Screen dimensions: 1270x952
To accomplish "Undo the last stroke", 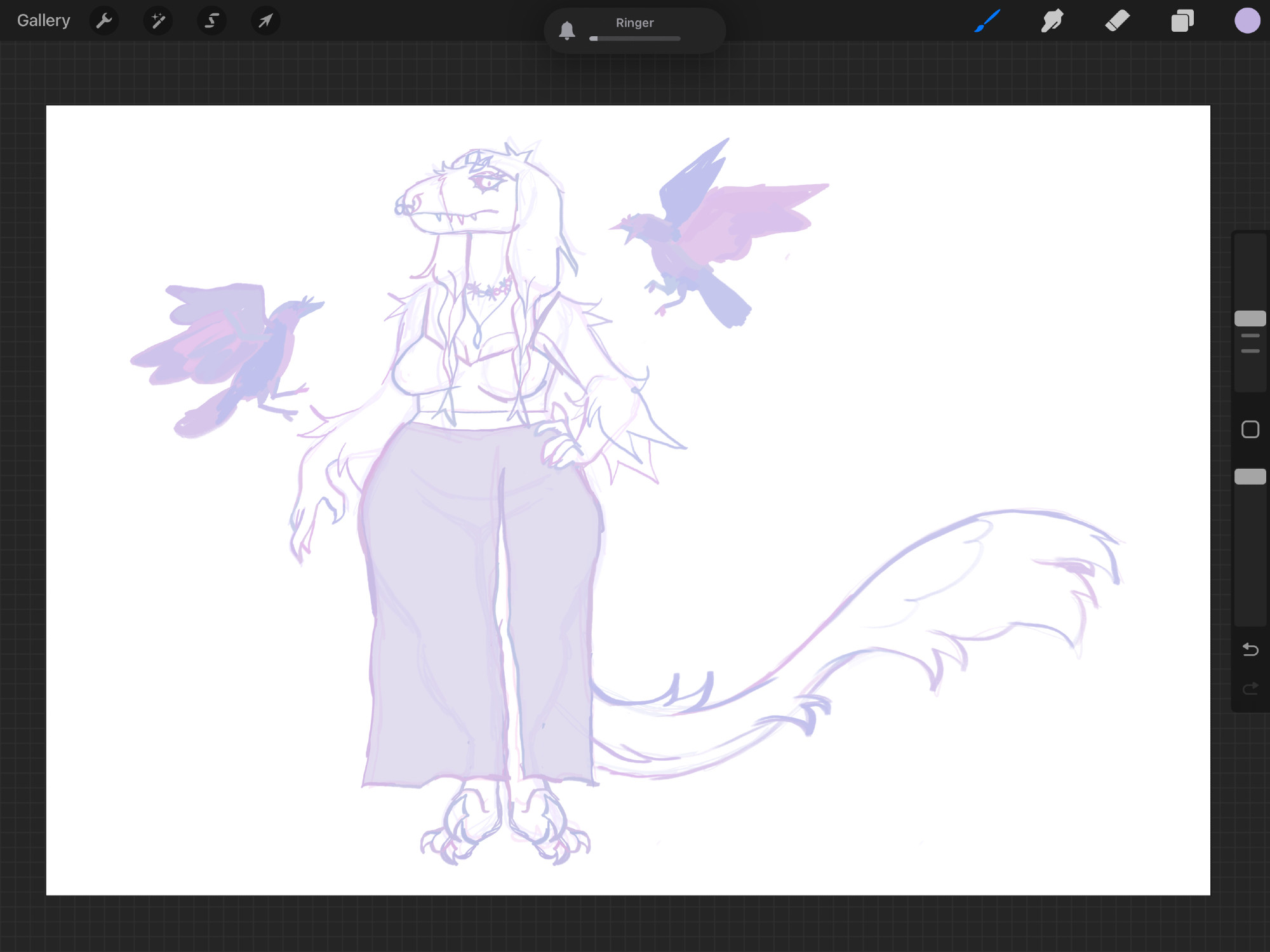I will 1250,649.
